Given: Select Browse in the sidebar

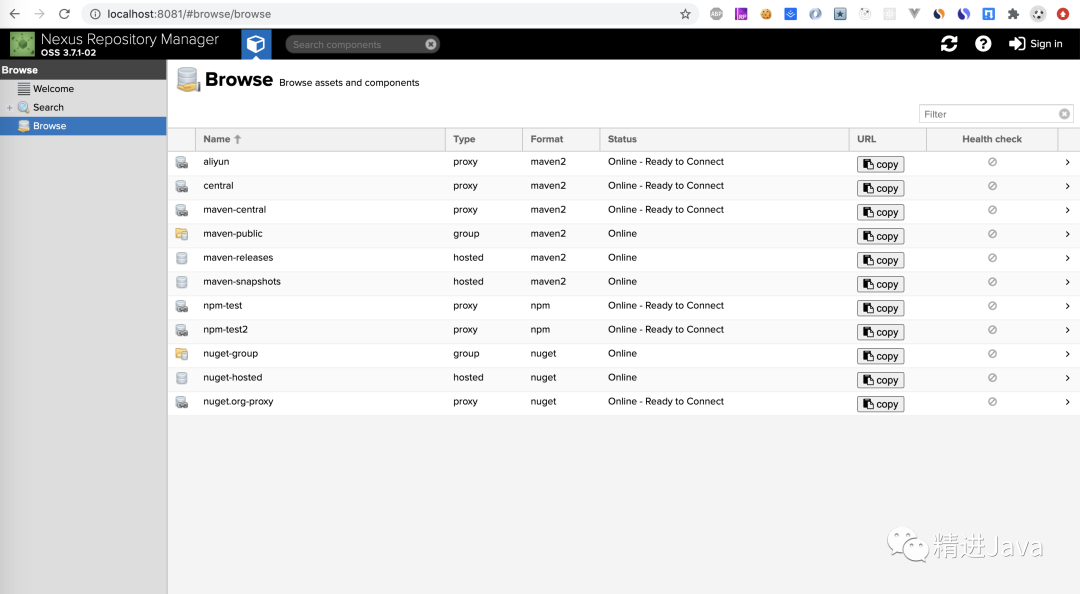Looking at the screenshot, I should click(83, 126).
